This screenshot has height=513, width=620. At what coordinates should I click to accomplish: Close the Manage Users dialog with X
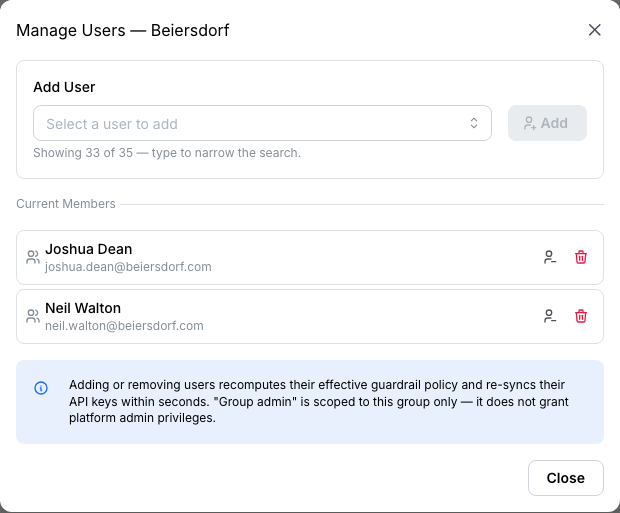pos(594,30)
